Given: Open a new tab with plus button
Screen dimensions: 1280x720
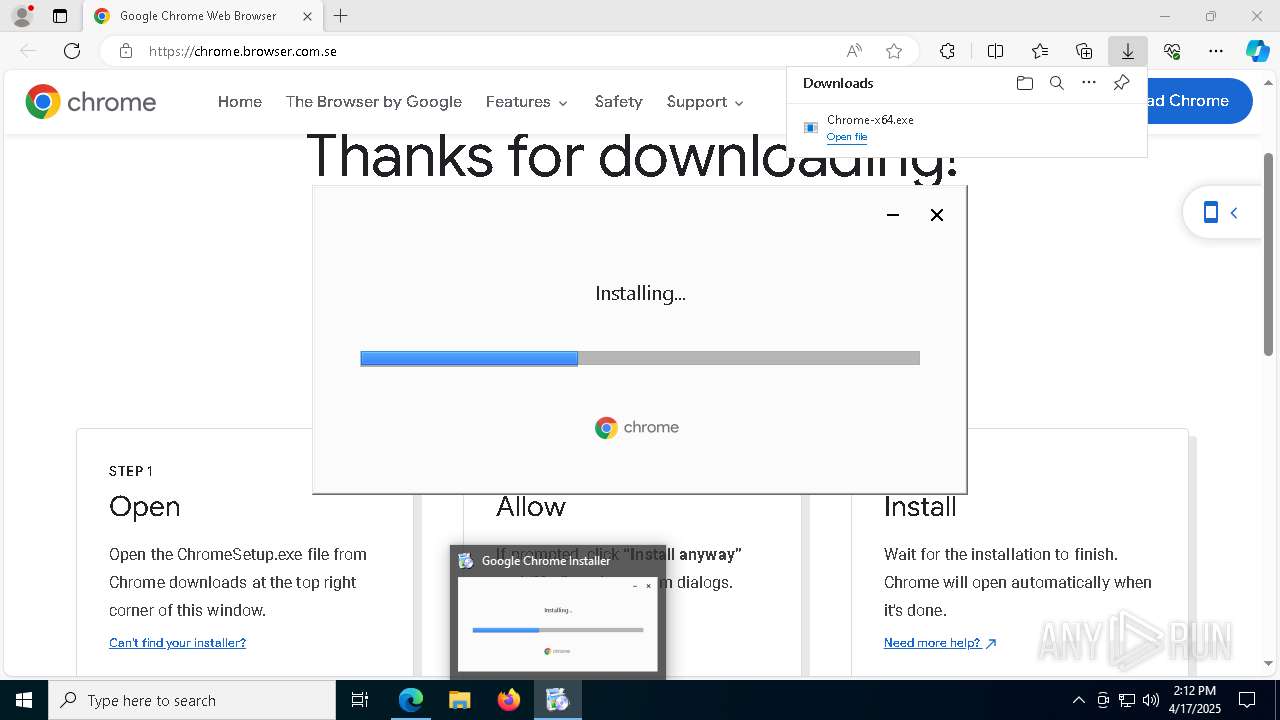Looking at the screenshot, I should point(341,16).
